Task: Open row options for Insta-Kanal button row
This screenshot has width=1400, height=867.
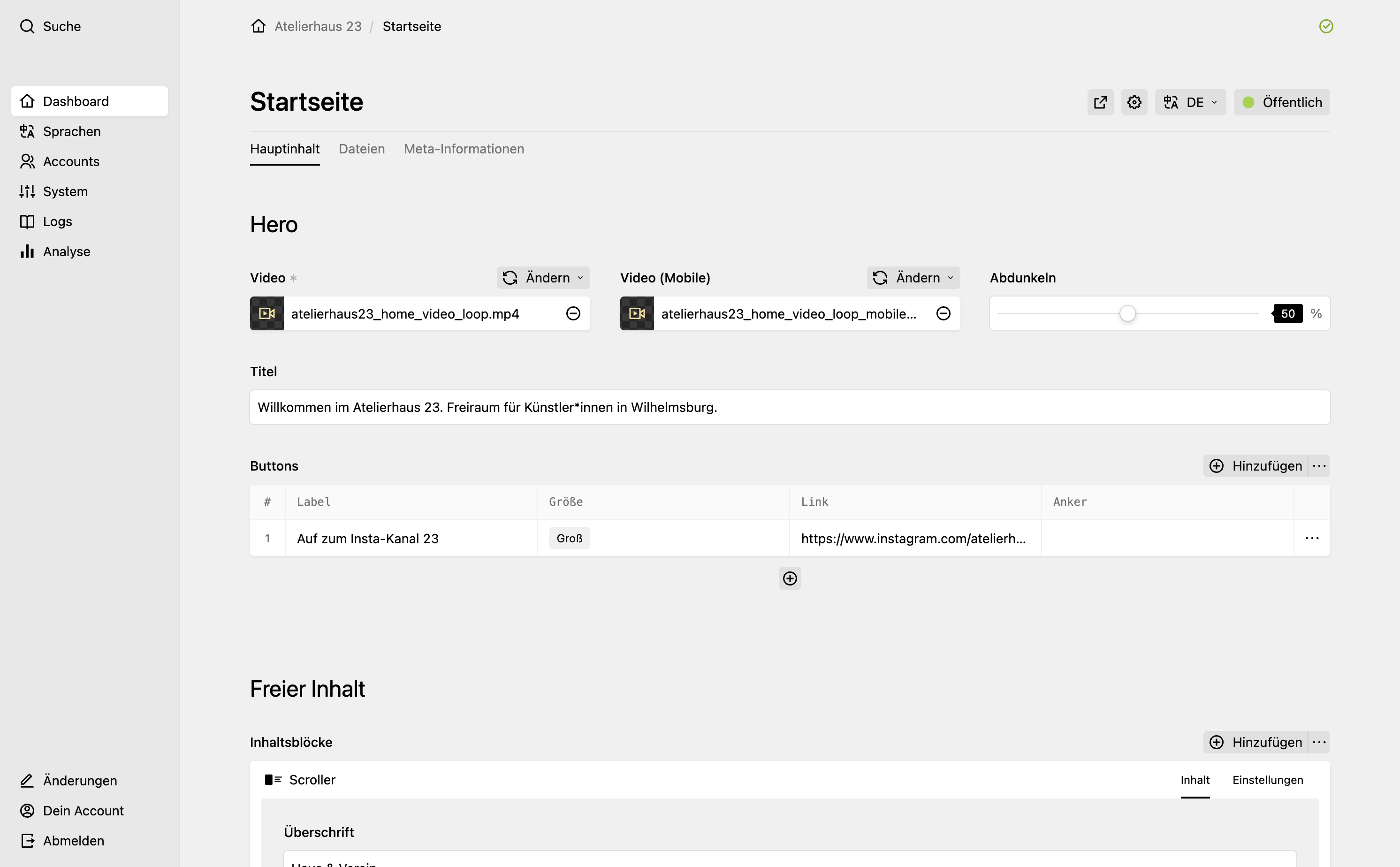Action: [1312, 538]
